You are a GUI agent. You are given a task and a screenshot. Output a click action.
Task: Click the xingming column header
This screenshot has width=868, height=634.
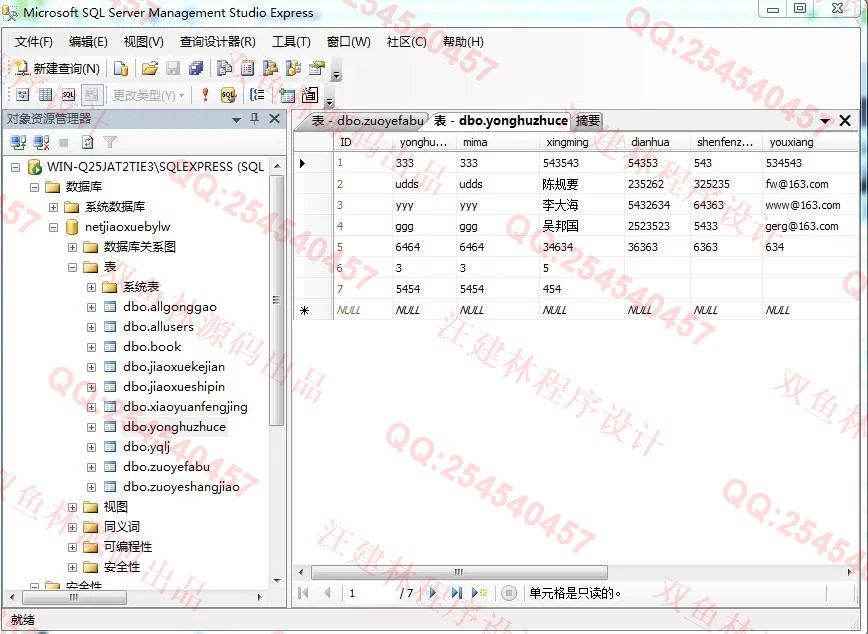click(x=580, y=142)
